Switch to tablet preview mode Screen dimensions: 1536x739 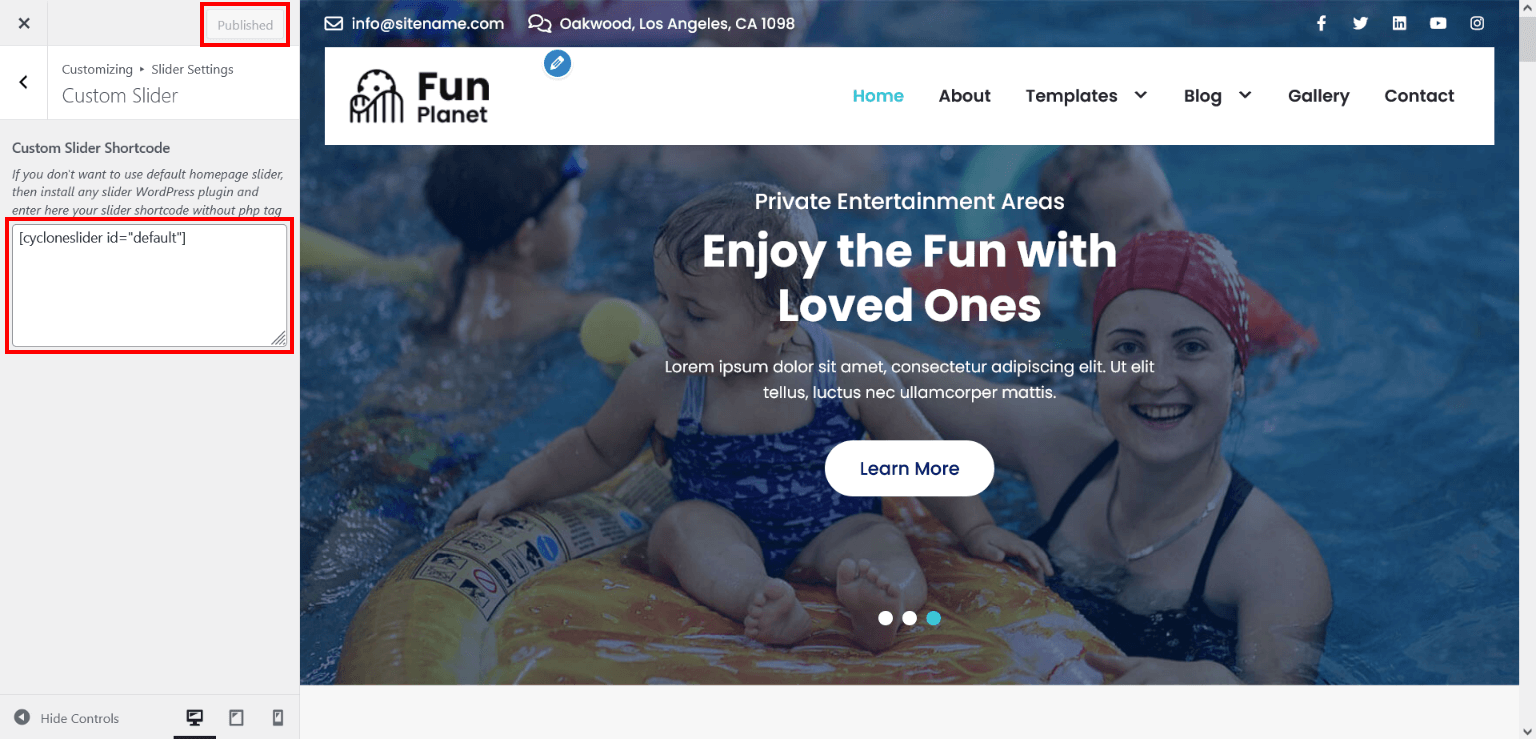click(x=236, y=718)
